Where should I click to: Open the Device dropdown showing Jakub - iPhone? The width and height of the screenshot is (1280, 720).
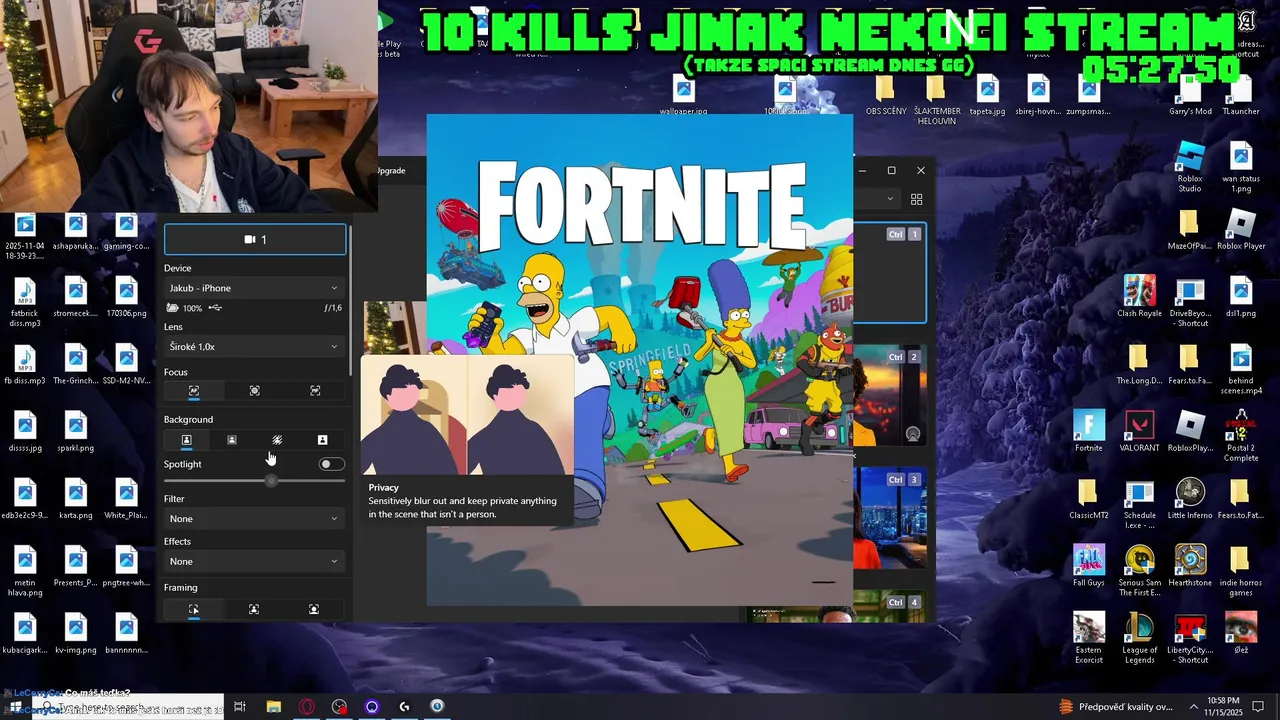pos(254,288)
